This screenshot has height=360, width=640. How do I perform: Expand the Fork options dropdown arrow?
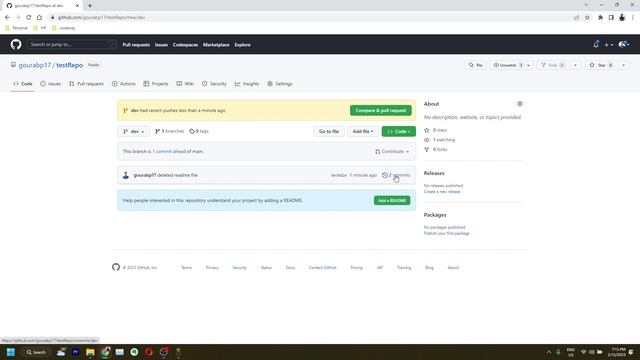click(x=575, y=65)
